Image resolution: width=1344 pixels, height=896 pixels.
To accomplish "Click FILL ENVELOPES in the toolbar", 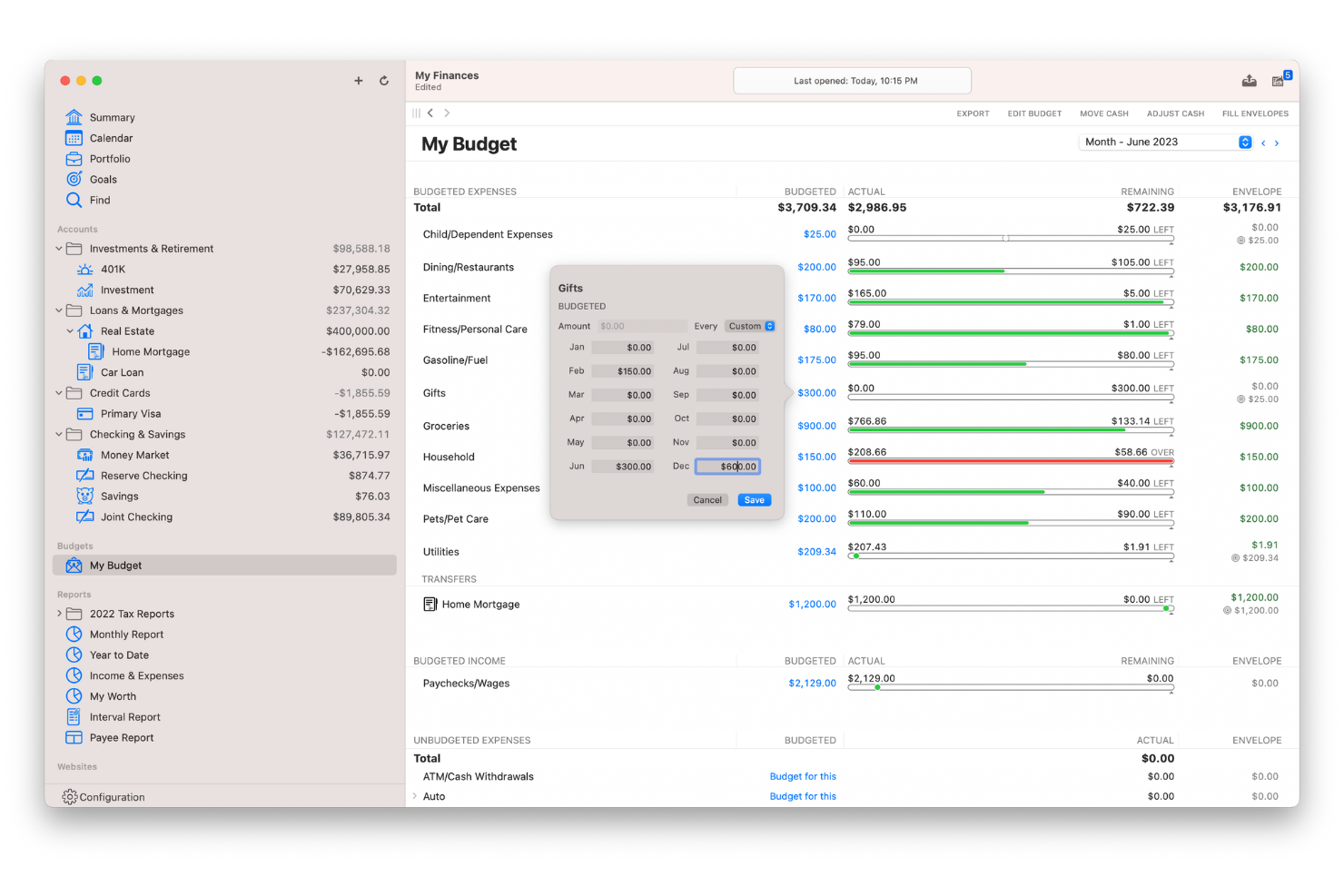I will click(1255, 113).
